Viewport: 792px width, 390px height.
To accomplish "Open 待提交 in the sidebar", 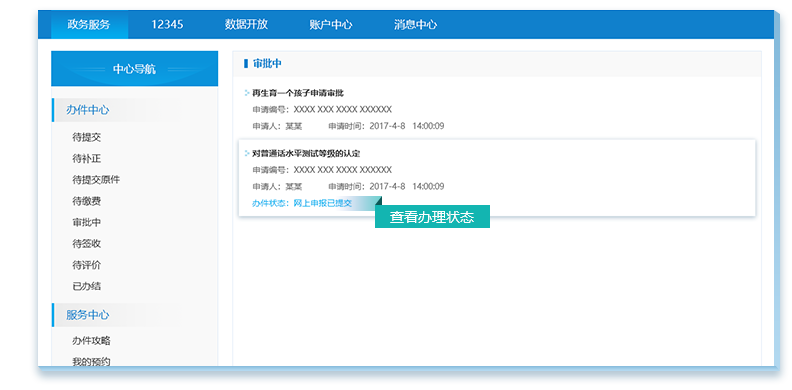I will [x=86, y=137].
